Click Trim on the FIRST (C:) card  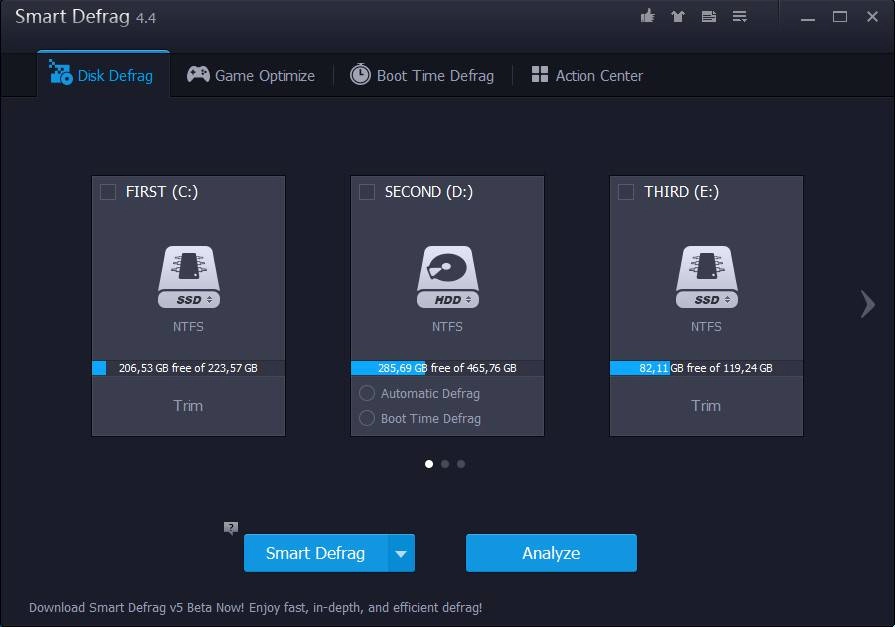point(188,405)
